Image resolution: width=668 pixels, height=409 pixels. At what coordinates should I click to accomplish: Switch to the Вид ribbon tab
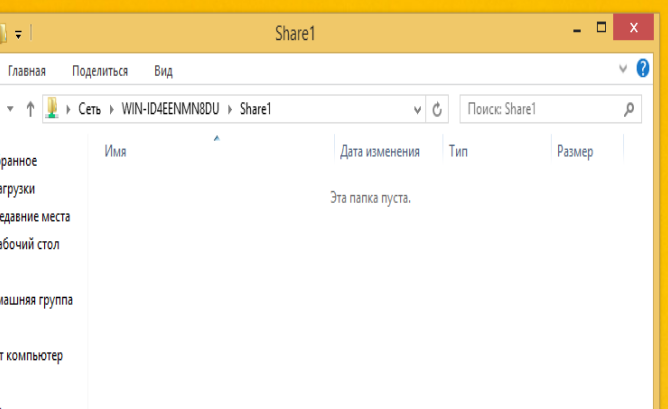163,71
